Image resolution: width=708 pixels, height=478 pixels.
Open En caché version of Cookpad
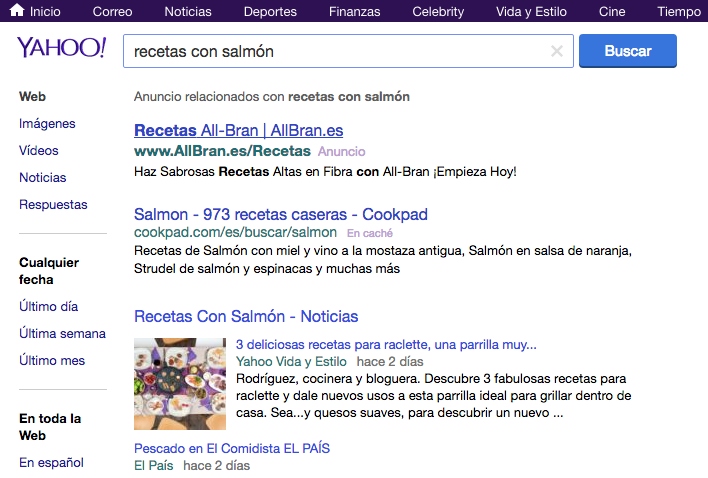(x=369, y=233)
